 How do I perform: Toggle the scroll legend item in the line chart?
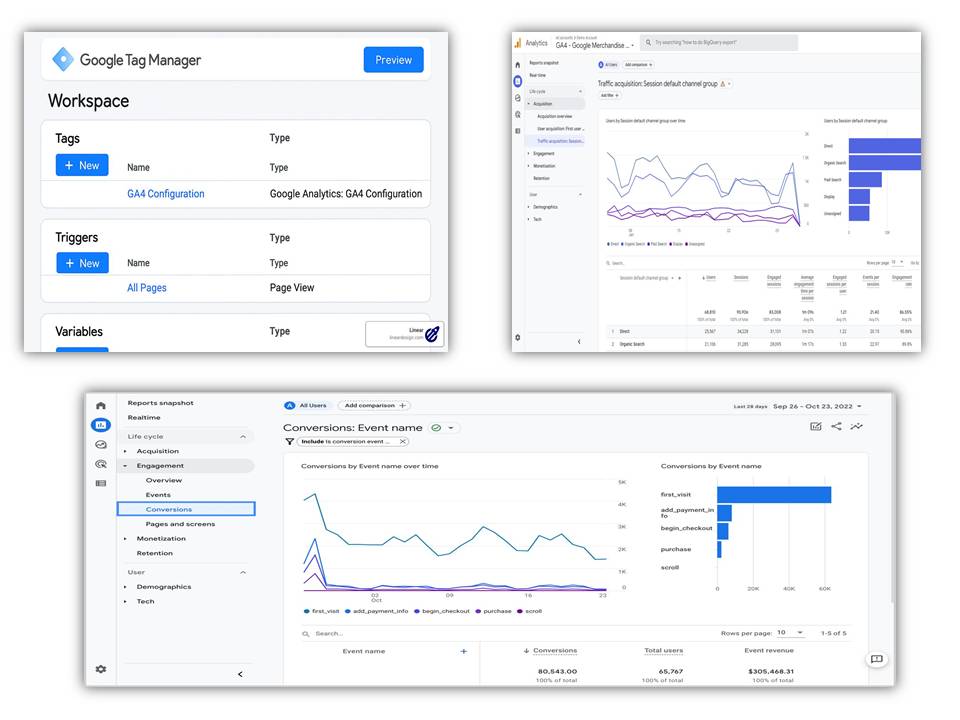pyautogui.click(x=530, y=611)
